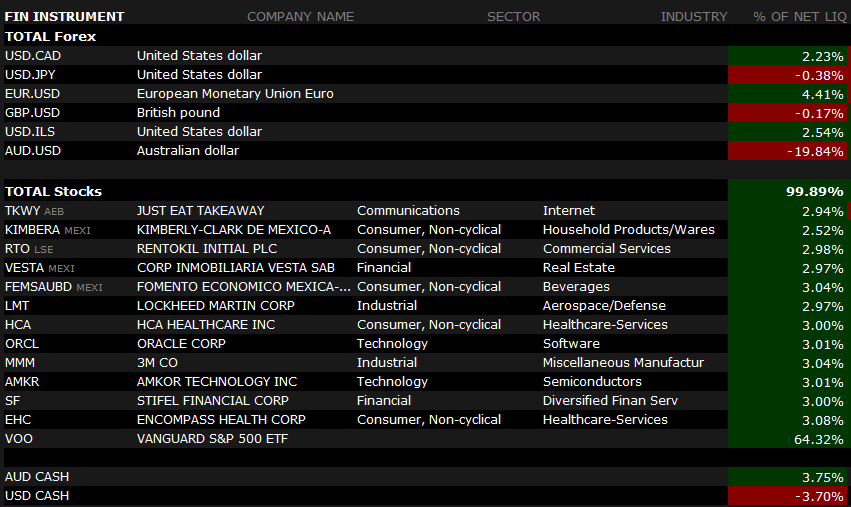Click the -0.38% value for USD.JPY
Viewport: 851px width, 507px height.
tap(819, 75)
